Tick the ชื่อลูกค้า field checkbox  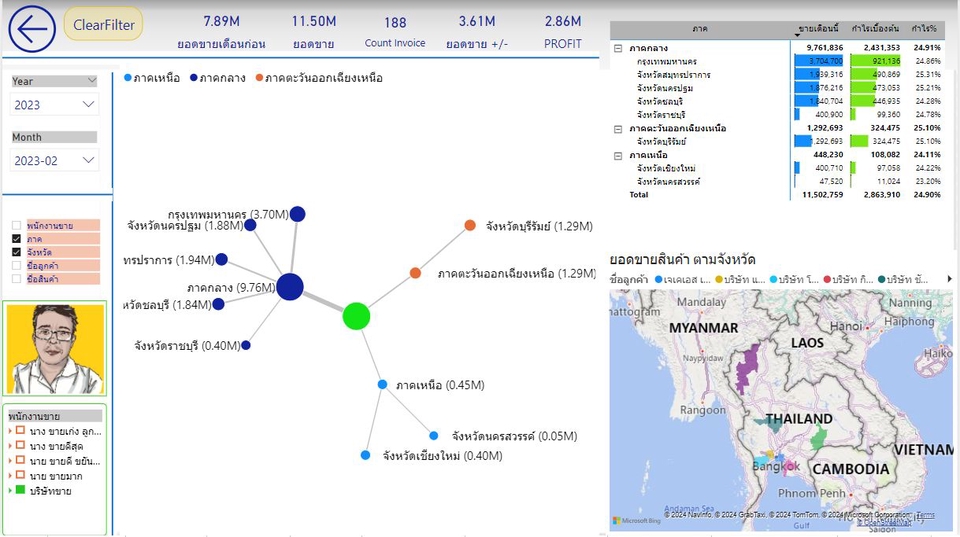click(17, 266)
